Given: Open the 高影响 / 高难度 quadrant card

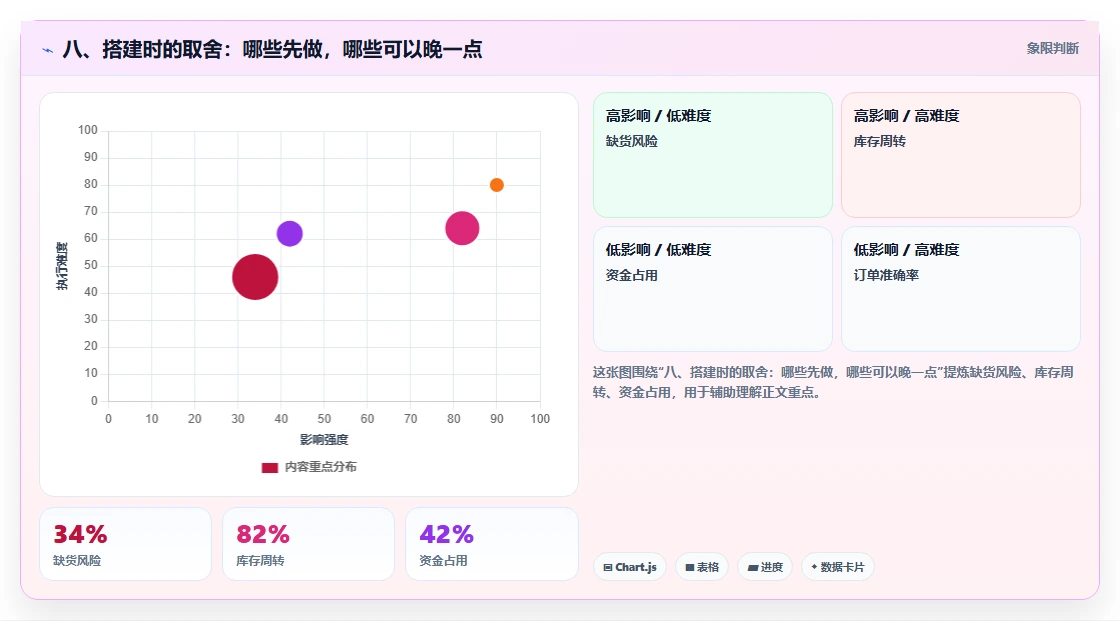Looking at the screenshot, I should point(961,155).
